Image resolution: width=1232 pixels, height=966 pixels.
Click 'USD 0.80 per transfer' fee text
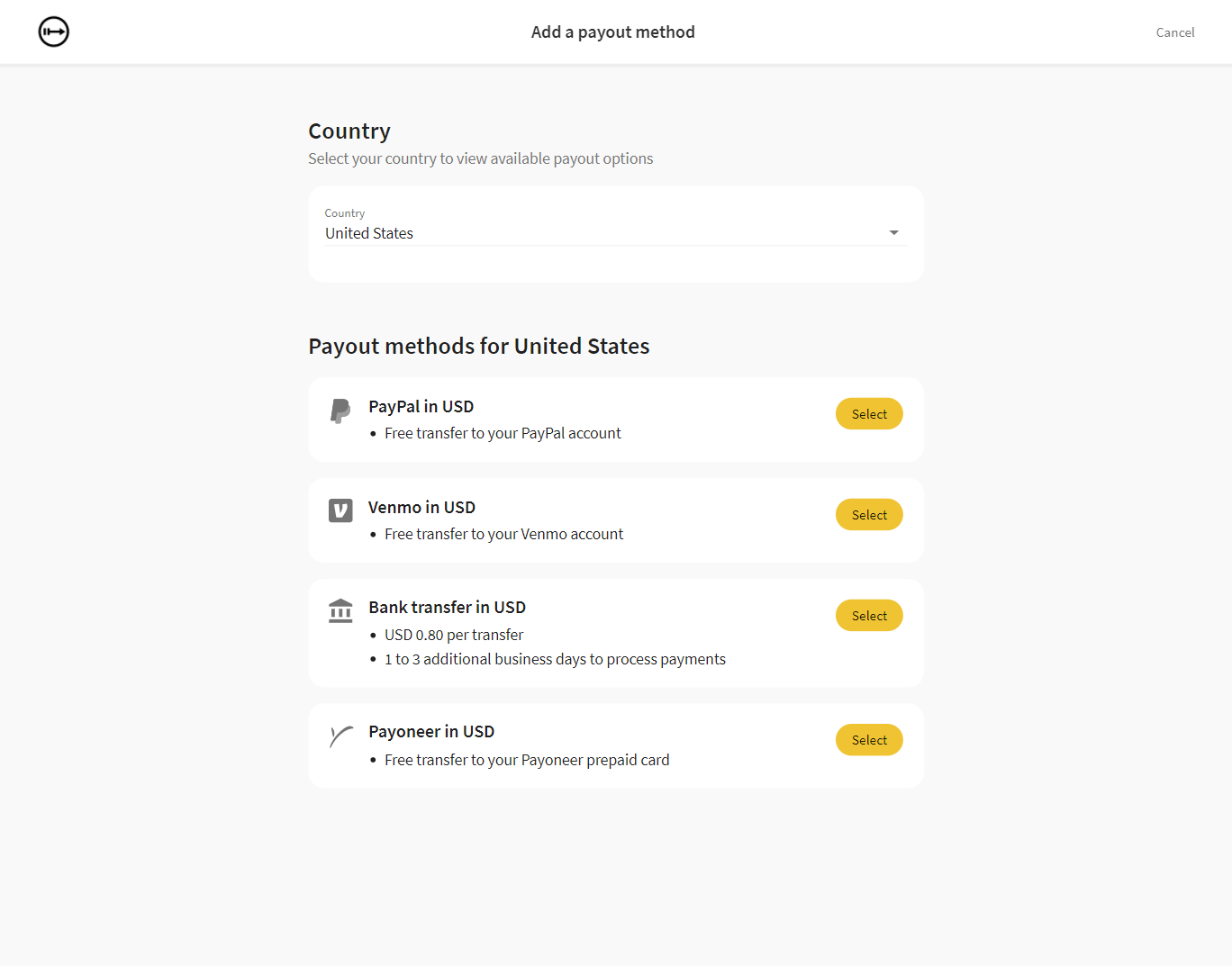click(x=454, y=635)
